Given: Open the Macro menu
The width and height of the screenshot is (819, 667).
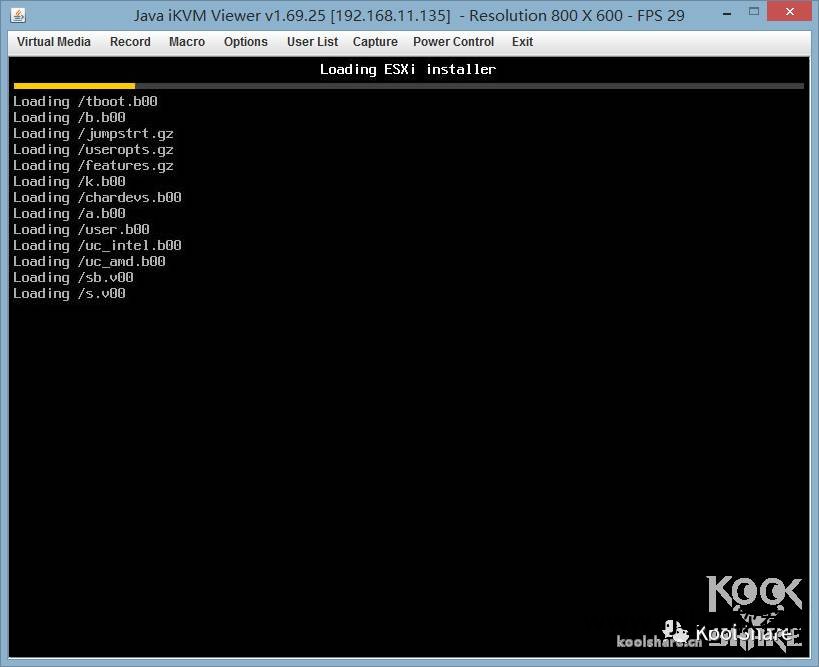Looking at the screenshot, I should [187, 42].
